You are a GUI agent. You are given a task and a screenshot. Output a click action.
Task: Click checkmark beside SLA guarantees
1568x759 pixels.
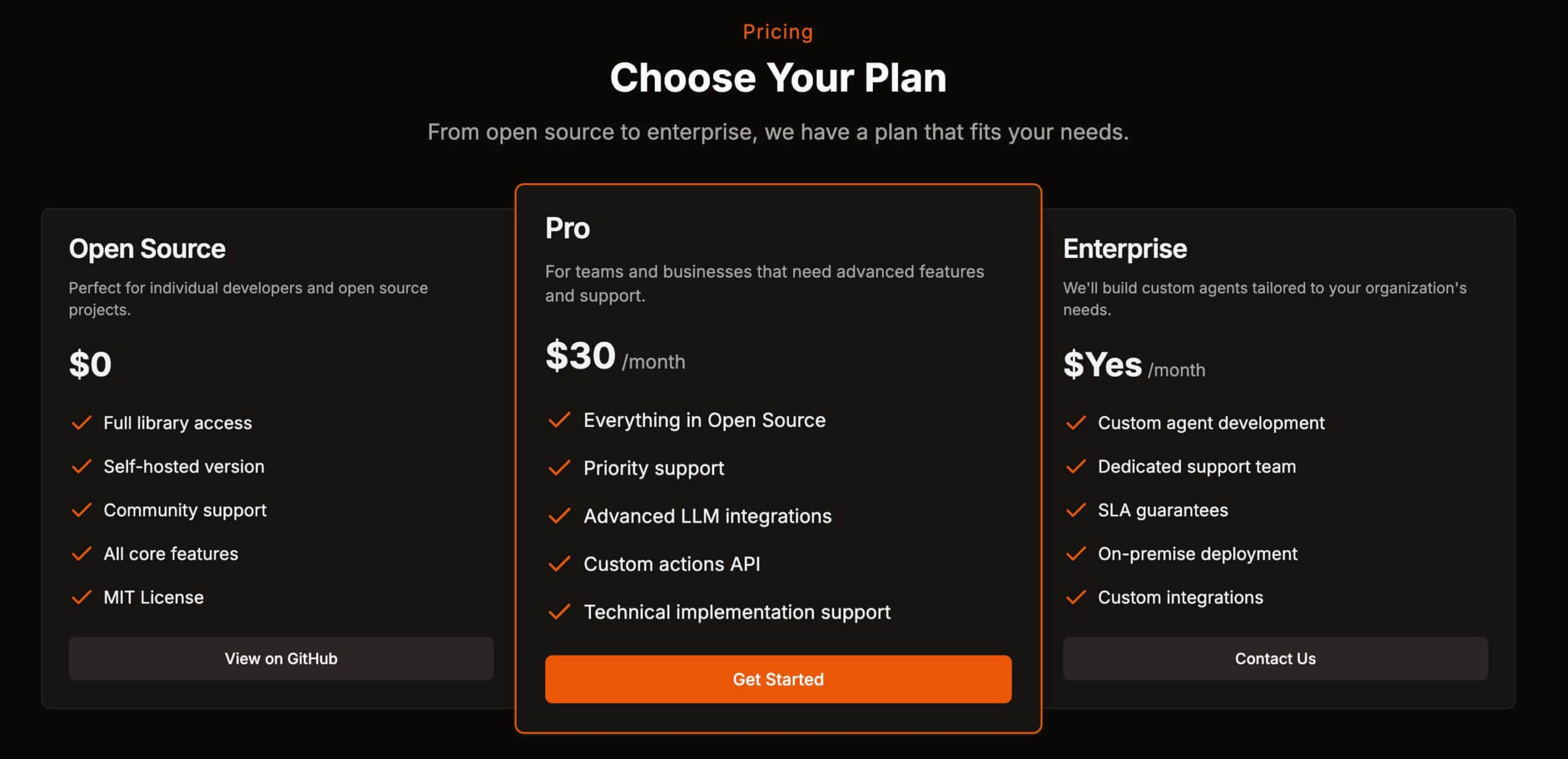(x=1076, y=510)
